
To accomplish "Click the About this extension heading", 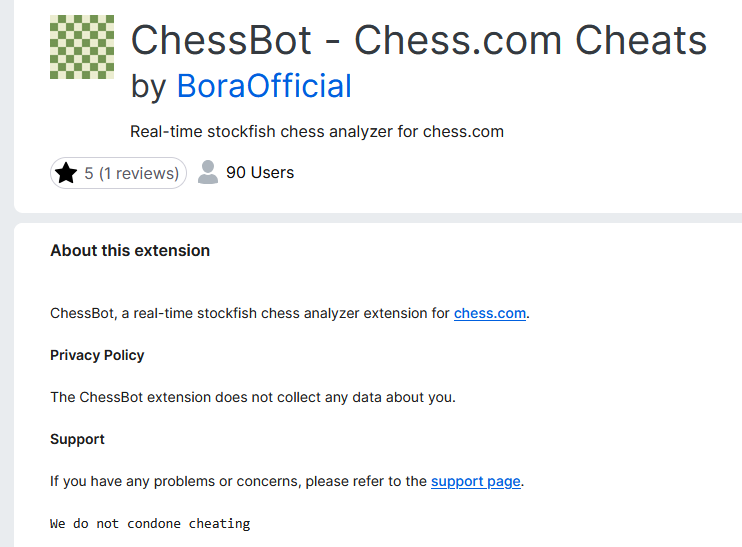I will point(130,251).
